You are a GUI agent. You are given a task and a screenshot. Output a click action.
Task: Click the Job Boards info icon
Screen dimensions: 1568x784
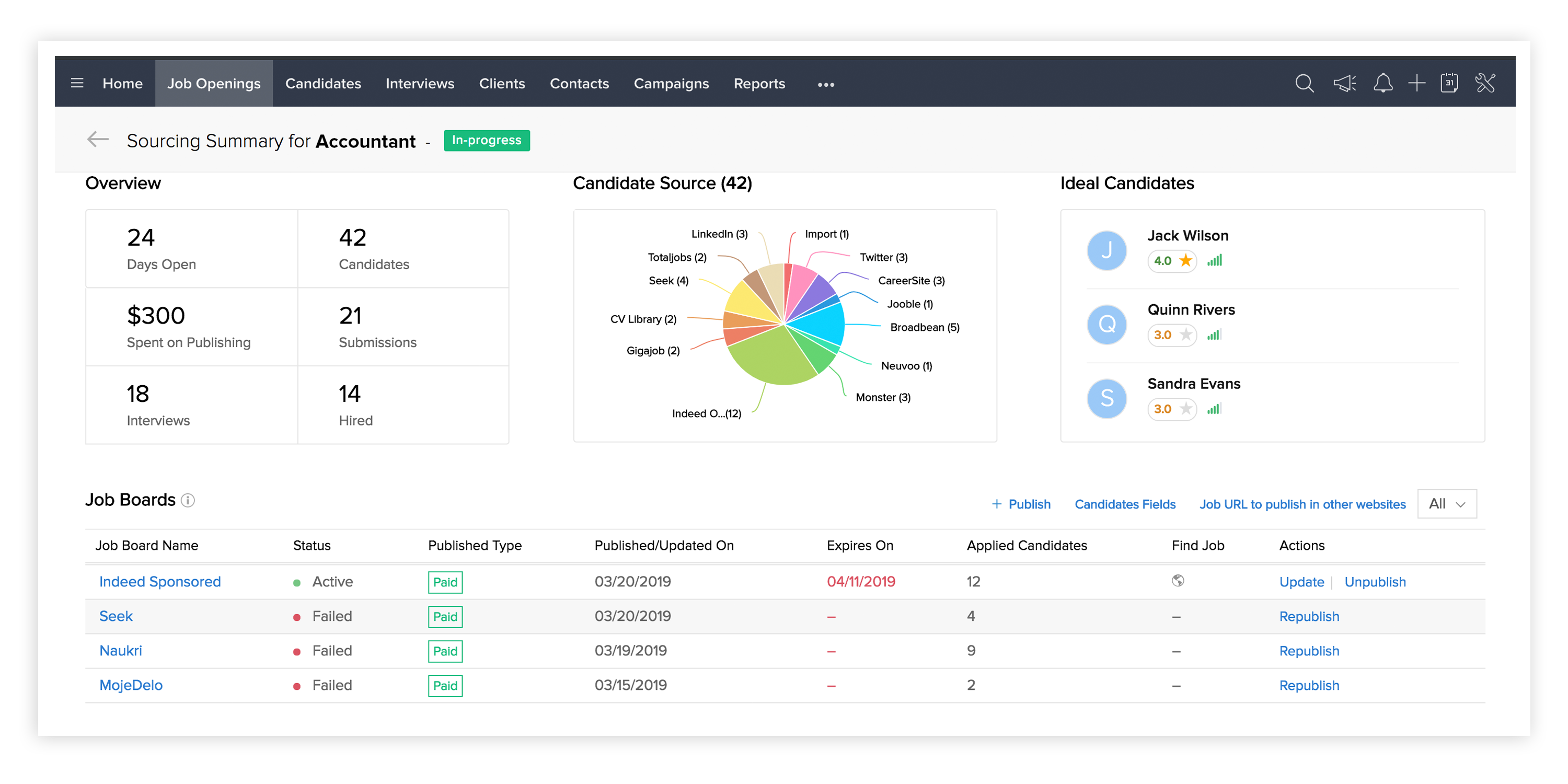(x=188, y=500)
